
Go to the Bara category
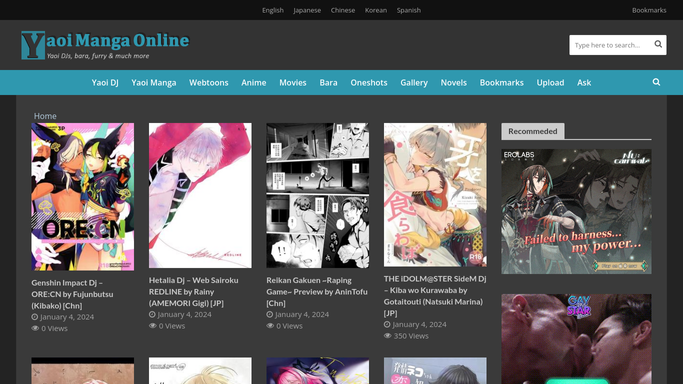coord(328,82)
